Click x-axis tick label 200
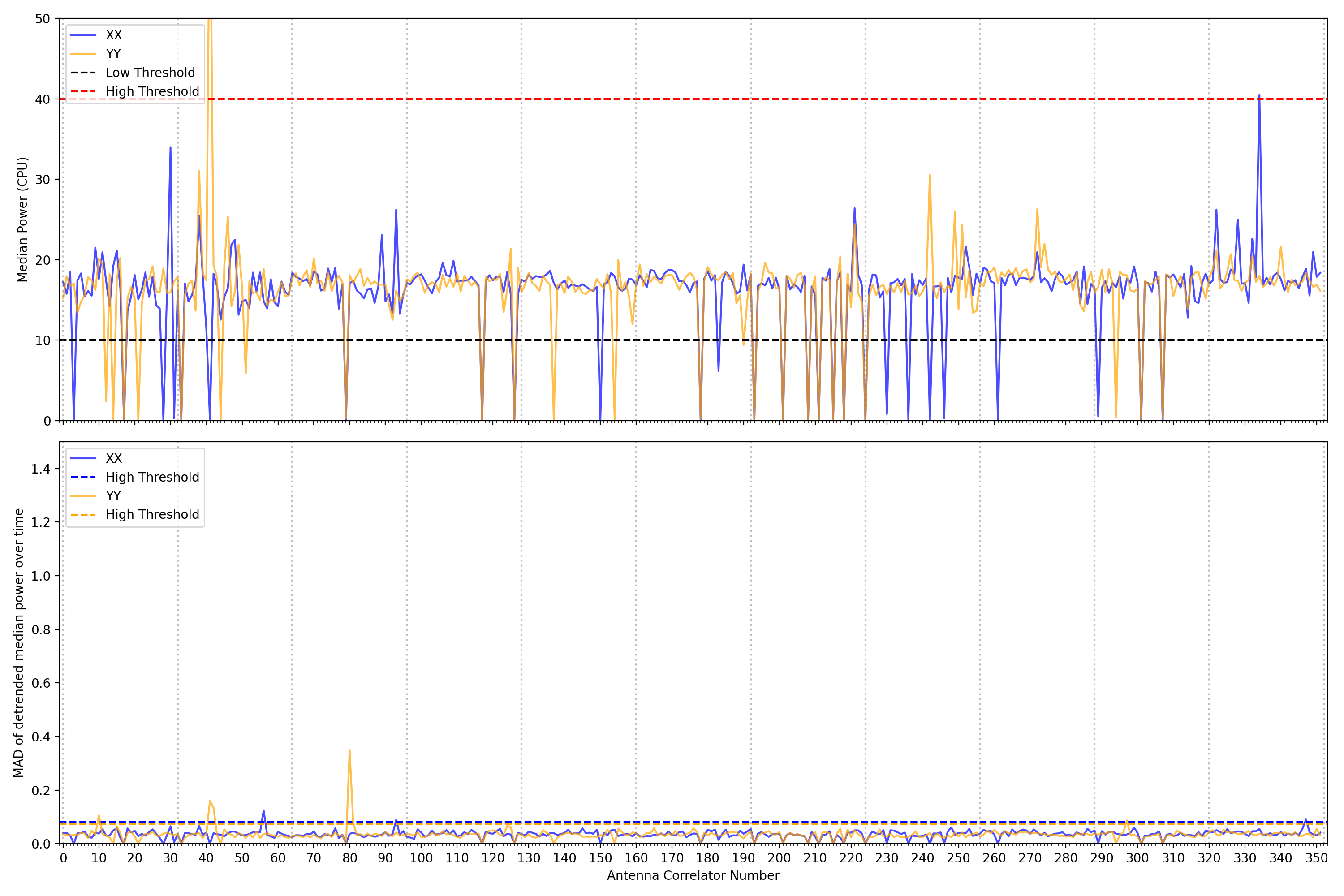The image size is (1344, 896). 779,858
